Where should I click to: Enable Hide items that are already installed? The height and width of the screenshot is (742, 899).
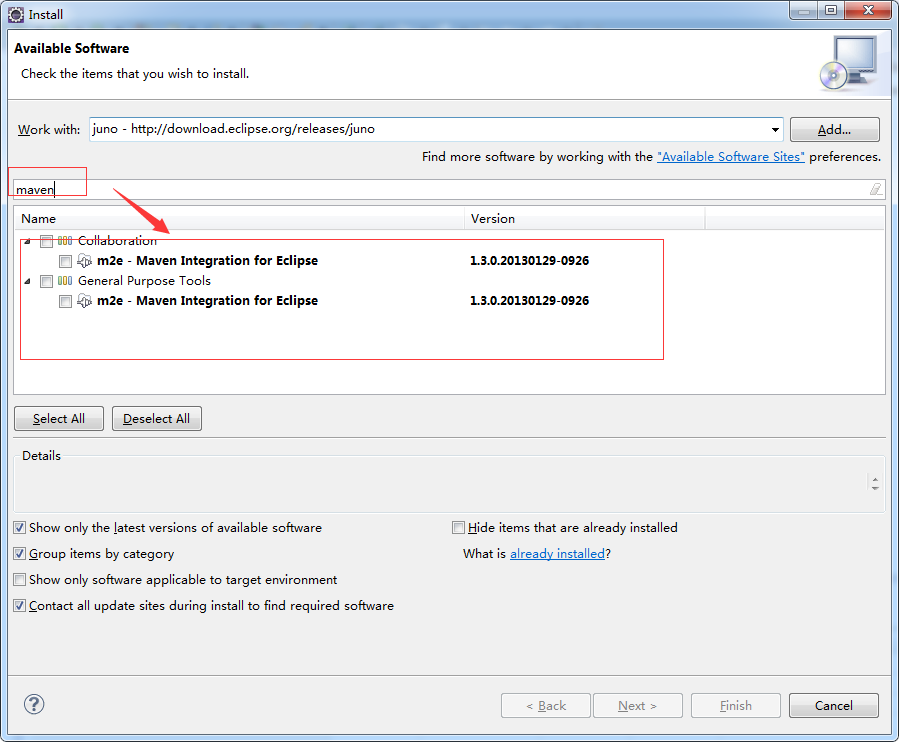[458, 528]
